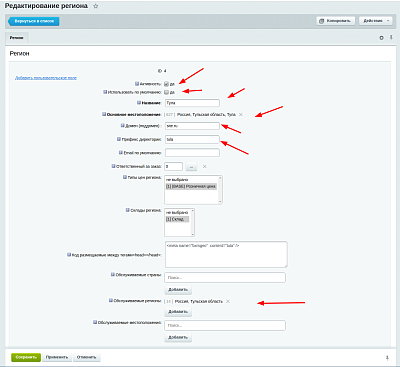Click the icon before Ответственный за заказ label
This screenshot has width=400, height=367.
pyautogui.click(x=113, y=166)
